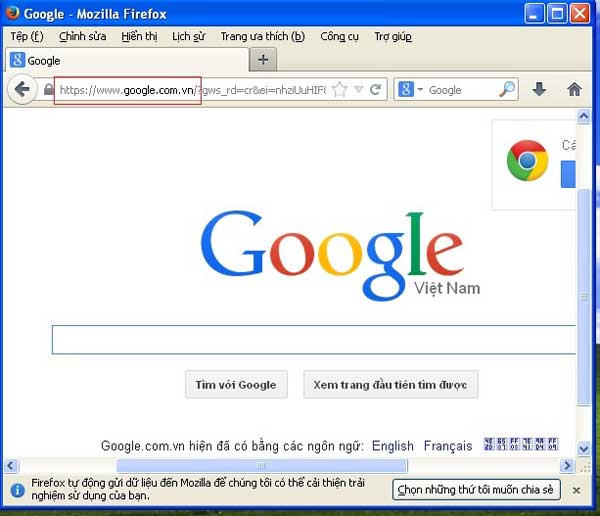Click the blue info icon in notification bar
This screenshot has width=600, height=516.
pyautogui.click(x=17, y=490)
